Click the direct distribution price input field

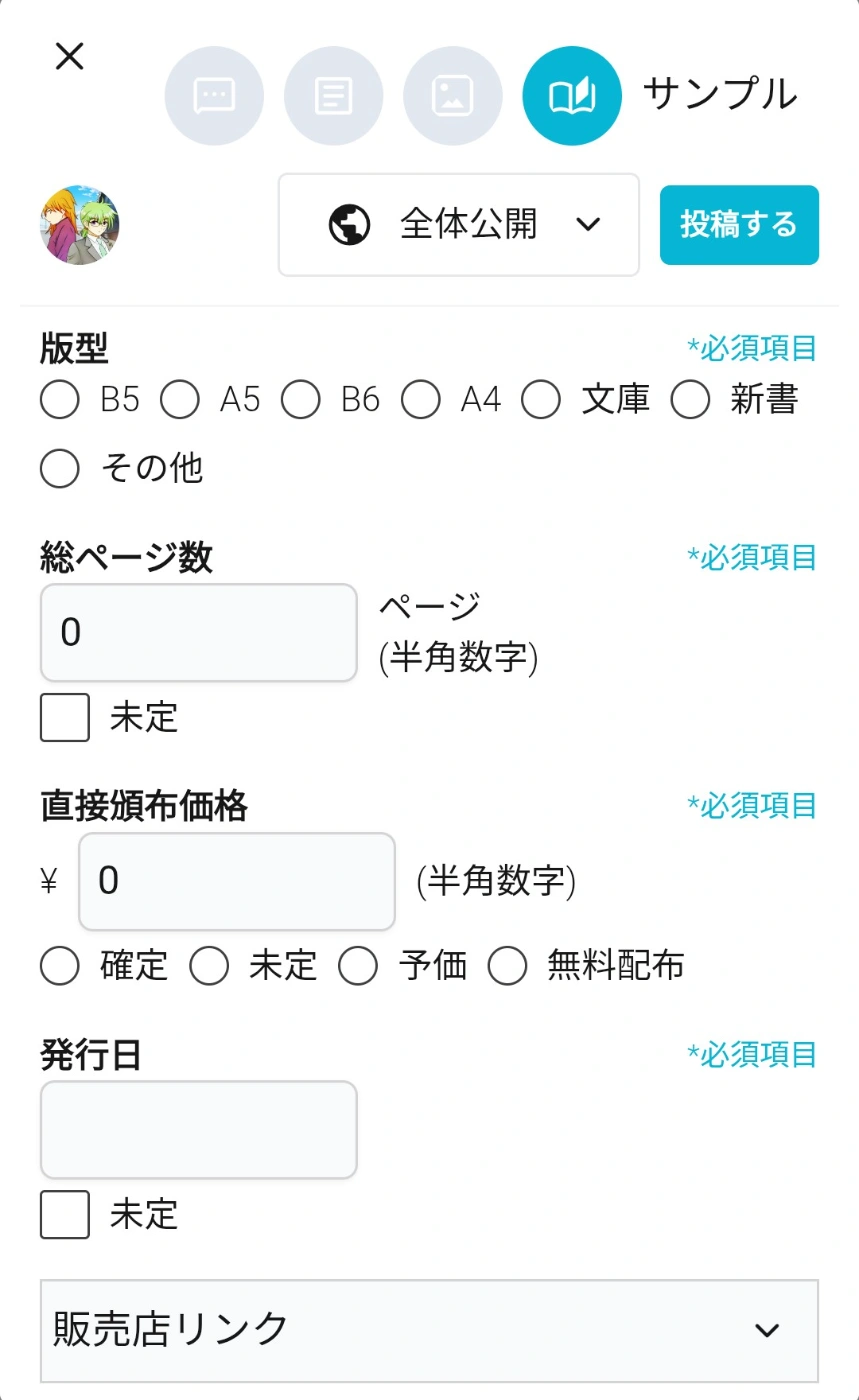[237, 881]
